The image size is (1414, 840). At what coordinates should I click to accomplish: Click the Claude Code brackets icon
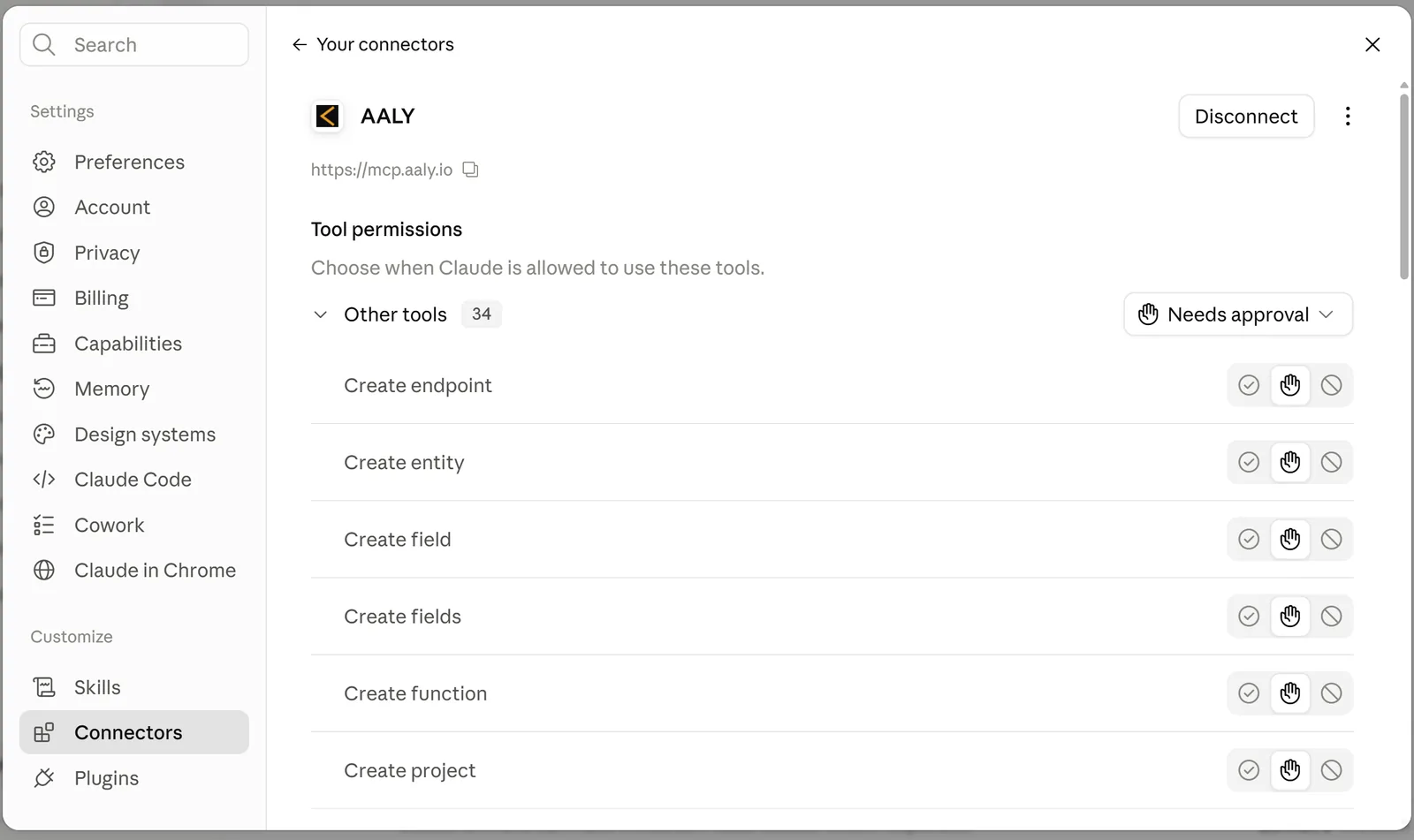[x=44, y=480]
